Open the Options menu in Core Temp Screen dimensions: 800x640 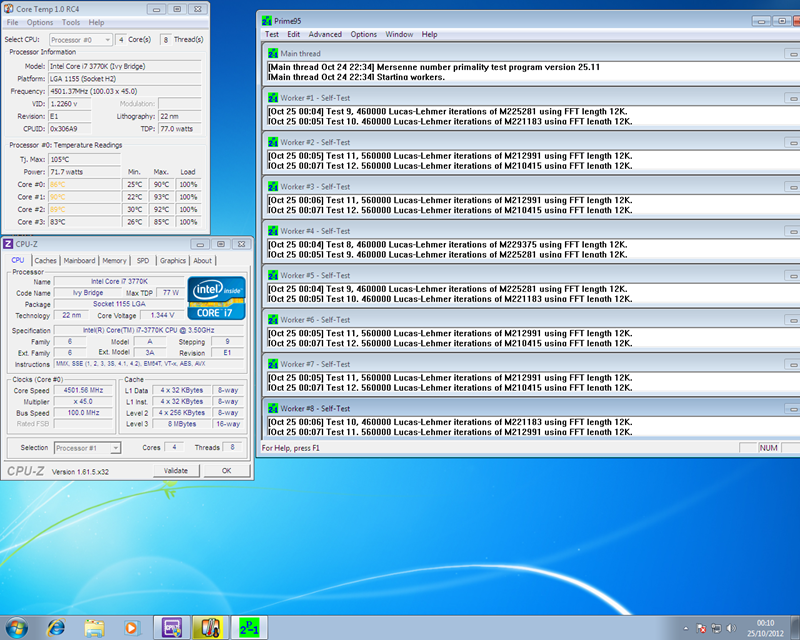click(40, 22)
